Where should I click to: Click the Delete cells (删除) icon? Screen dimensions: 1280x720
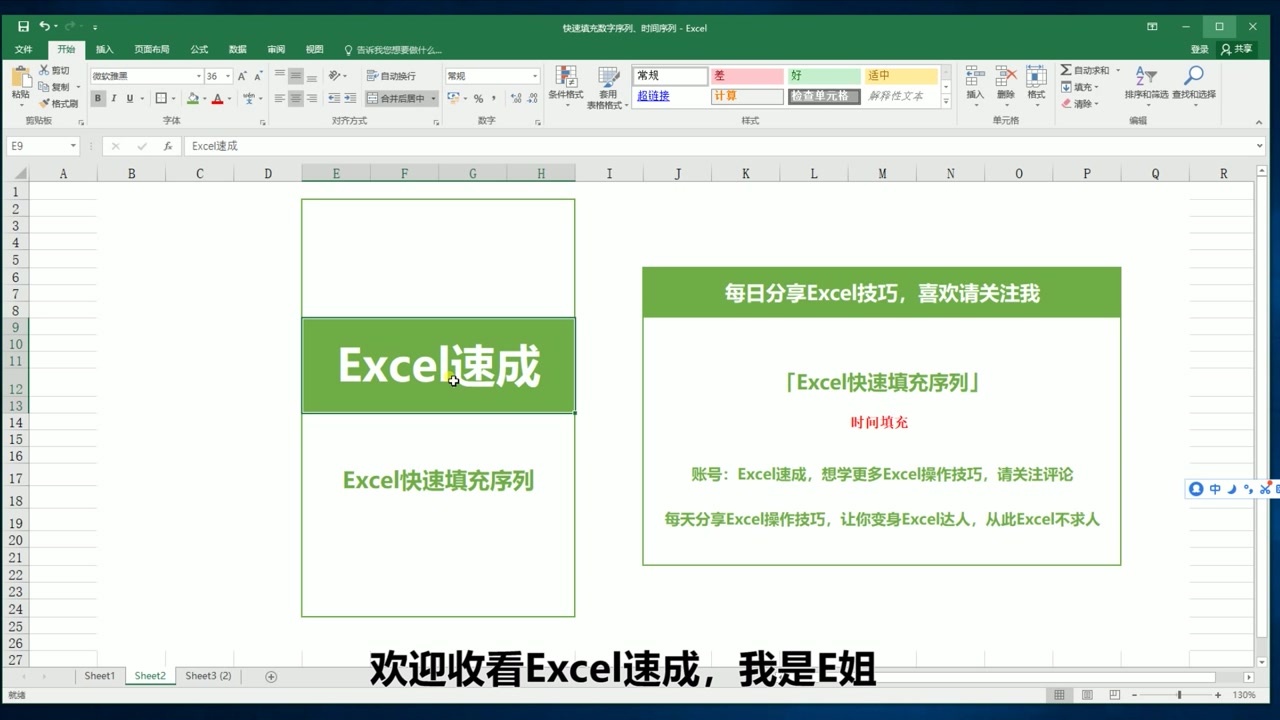(1006, 77)
